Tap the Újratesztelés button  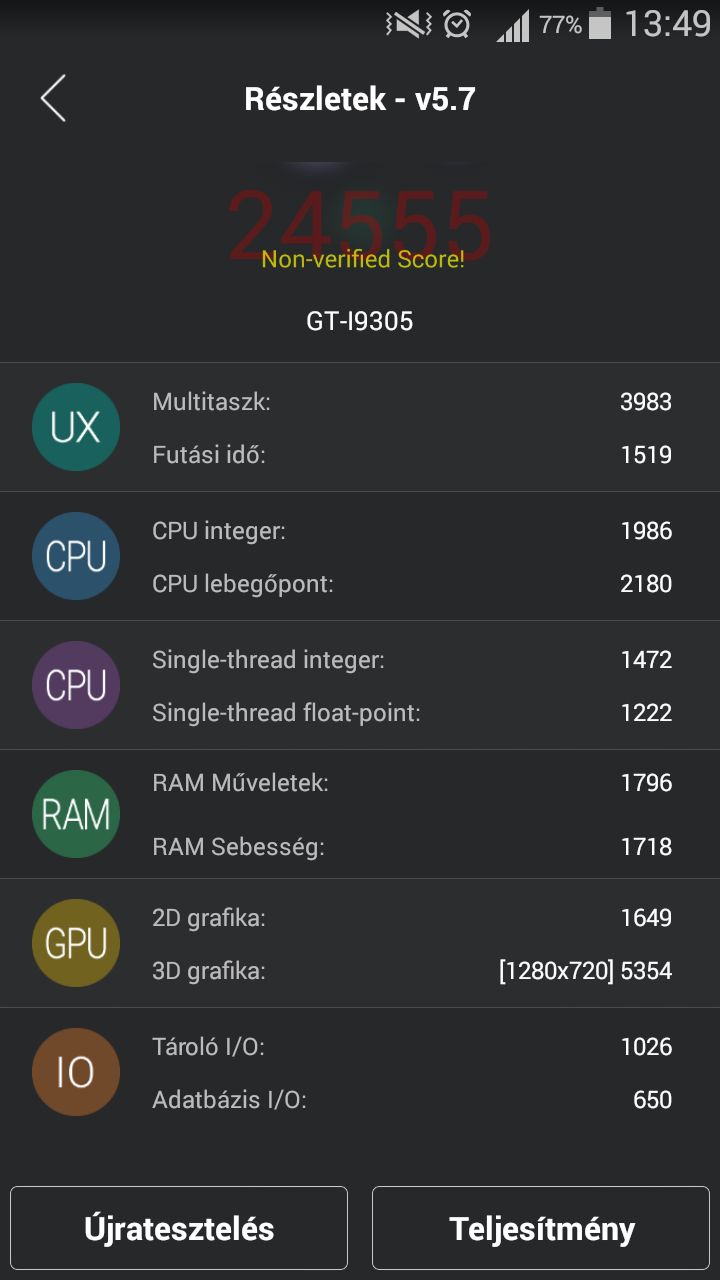coord(179,1228)
